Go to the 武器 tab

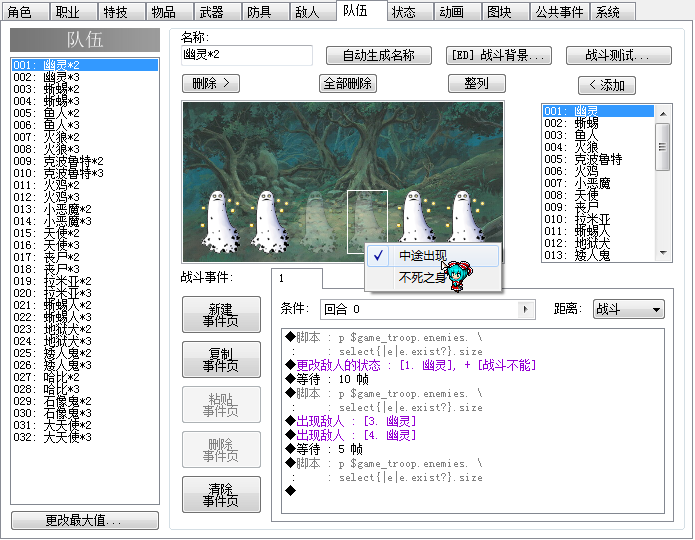click(x=217, y=12)
